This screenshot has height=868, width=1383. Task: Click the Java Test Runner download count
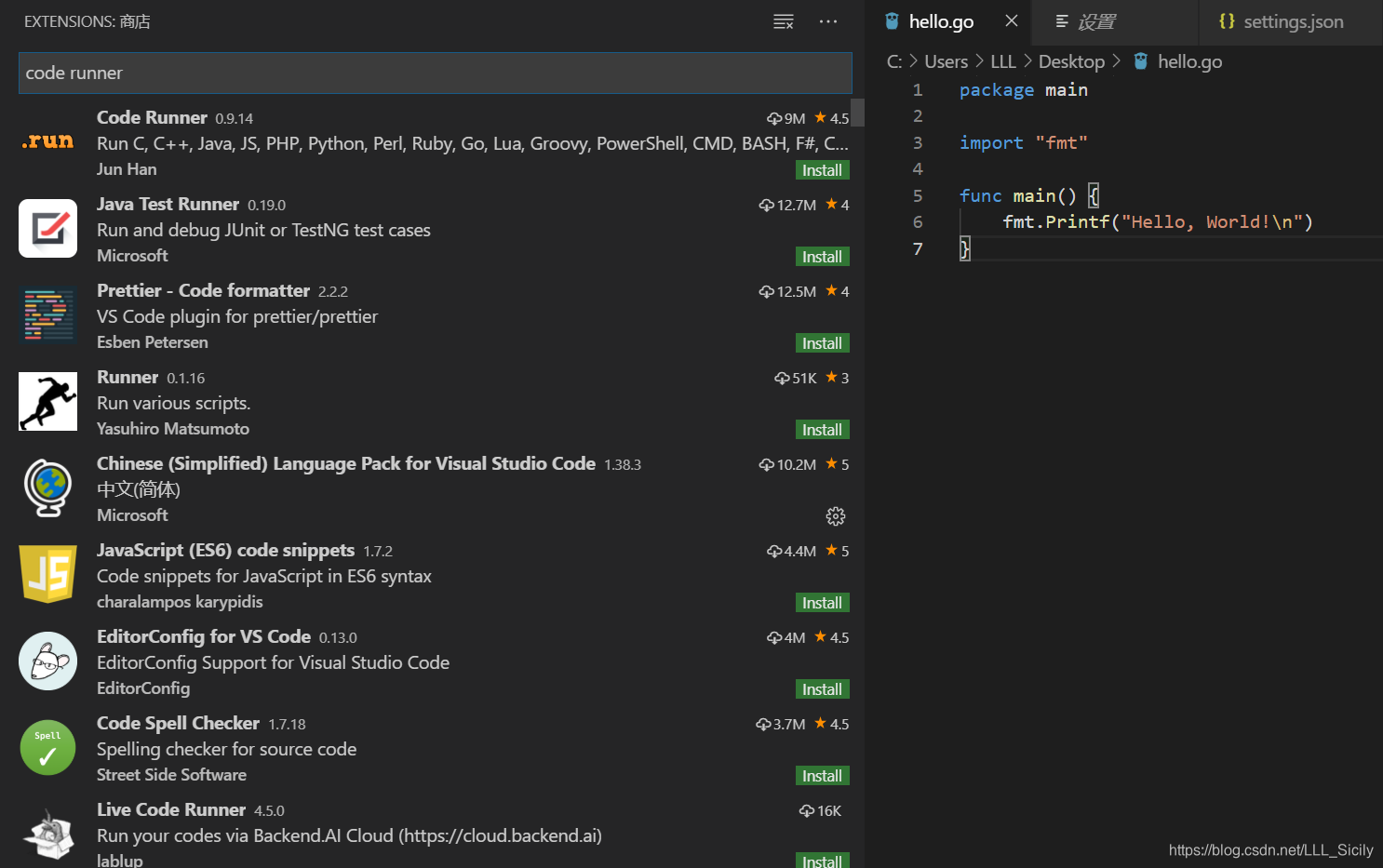(x=787, y=205)
